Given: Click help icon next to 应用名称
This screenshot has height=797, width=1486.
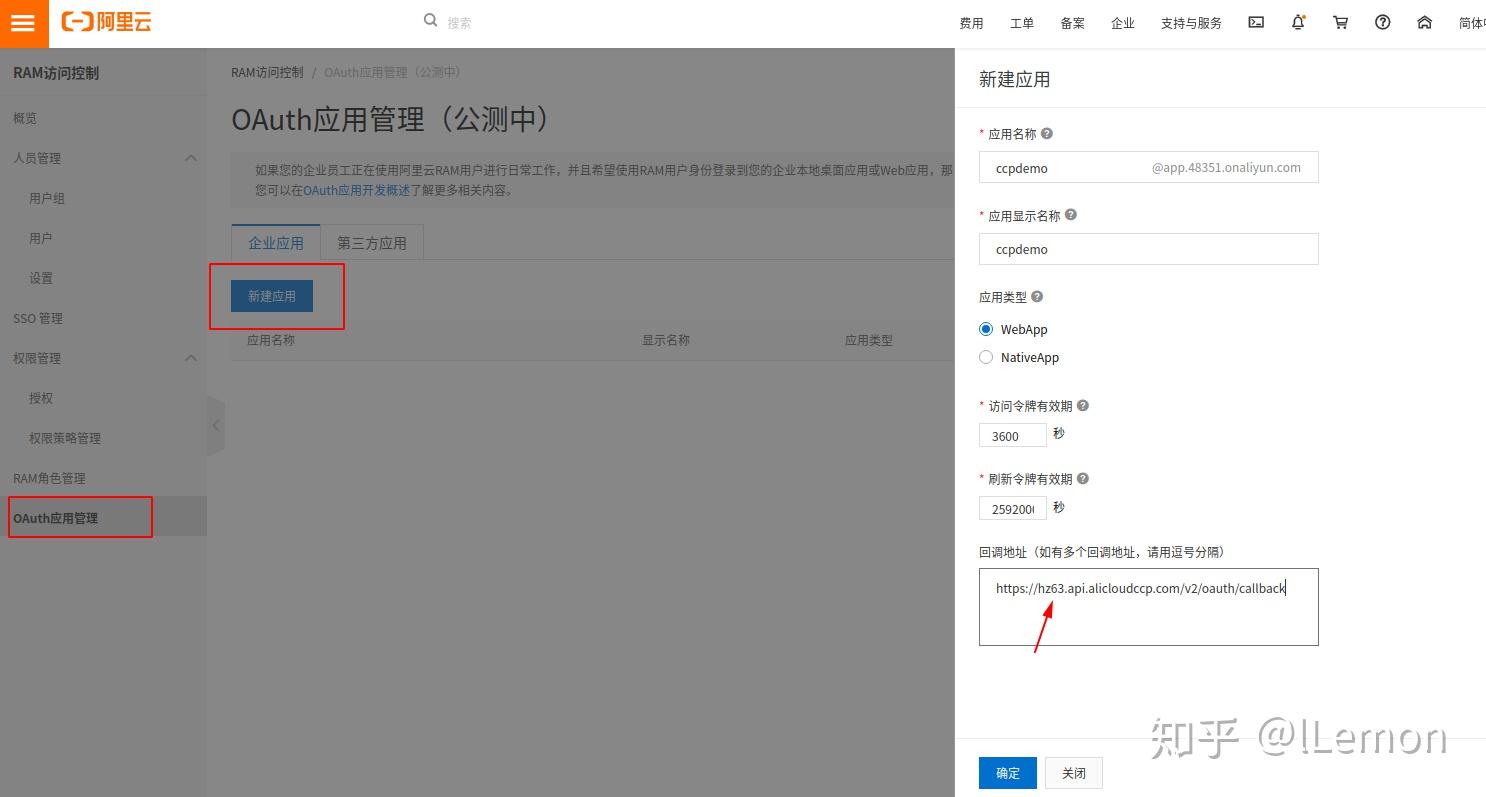Looking at the screenshot, I should tap(1047, 133).
